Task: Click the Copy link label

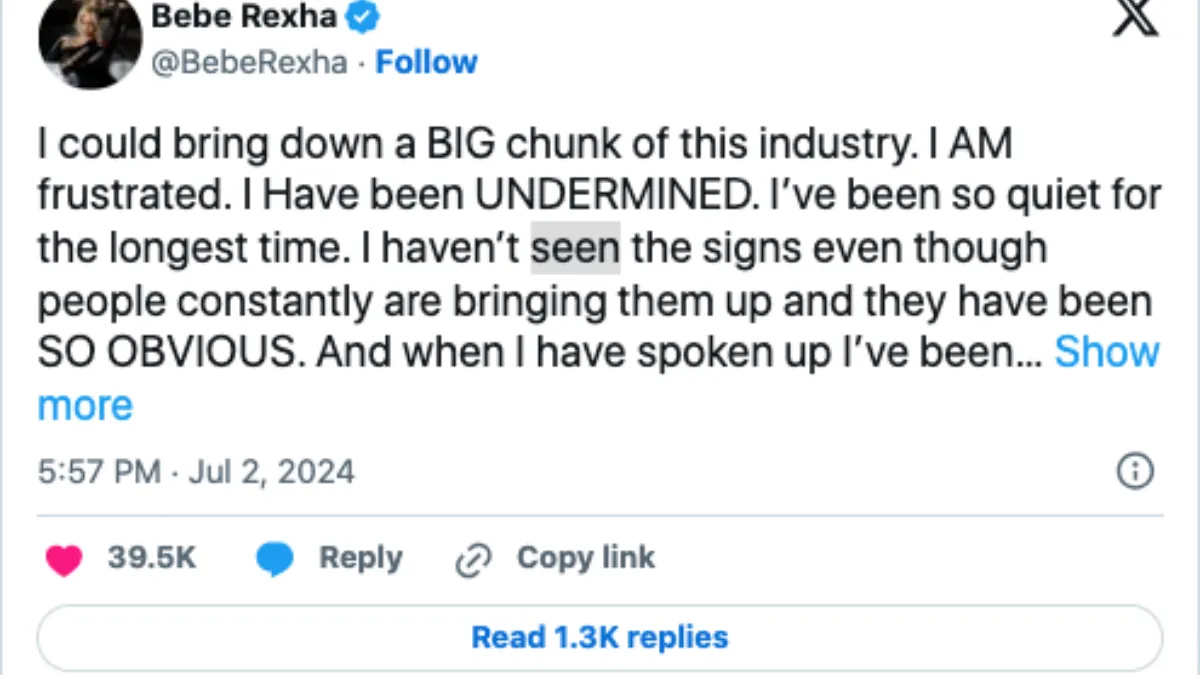Action: coord(586,558)
